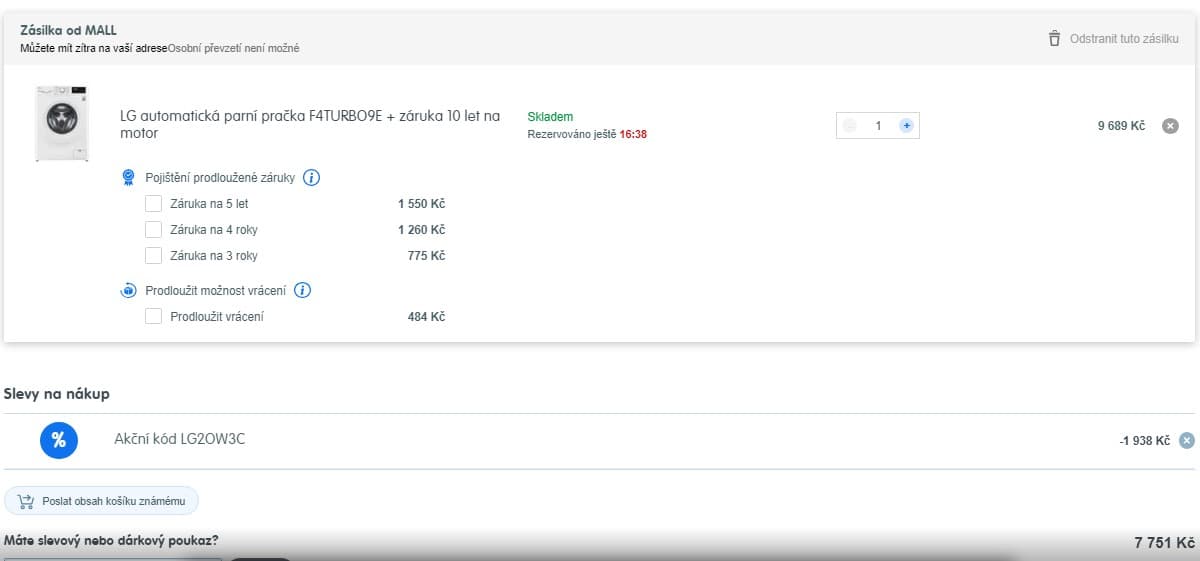Click the 1 550 Kč warranty price
This screenshot has width=1200, height=561.
tap(421, 204)
